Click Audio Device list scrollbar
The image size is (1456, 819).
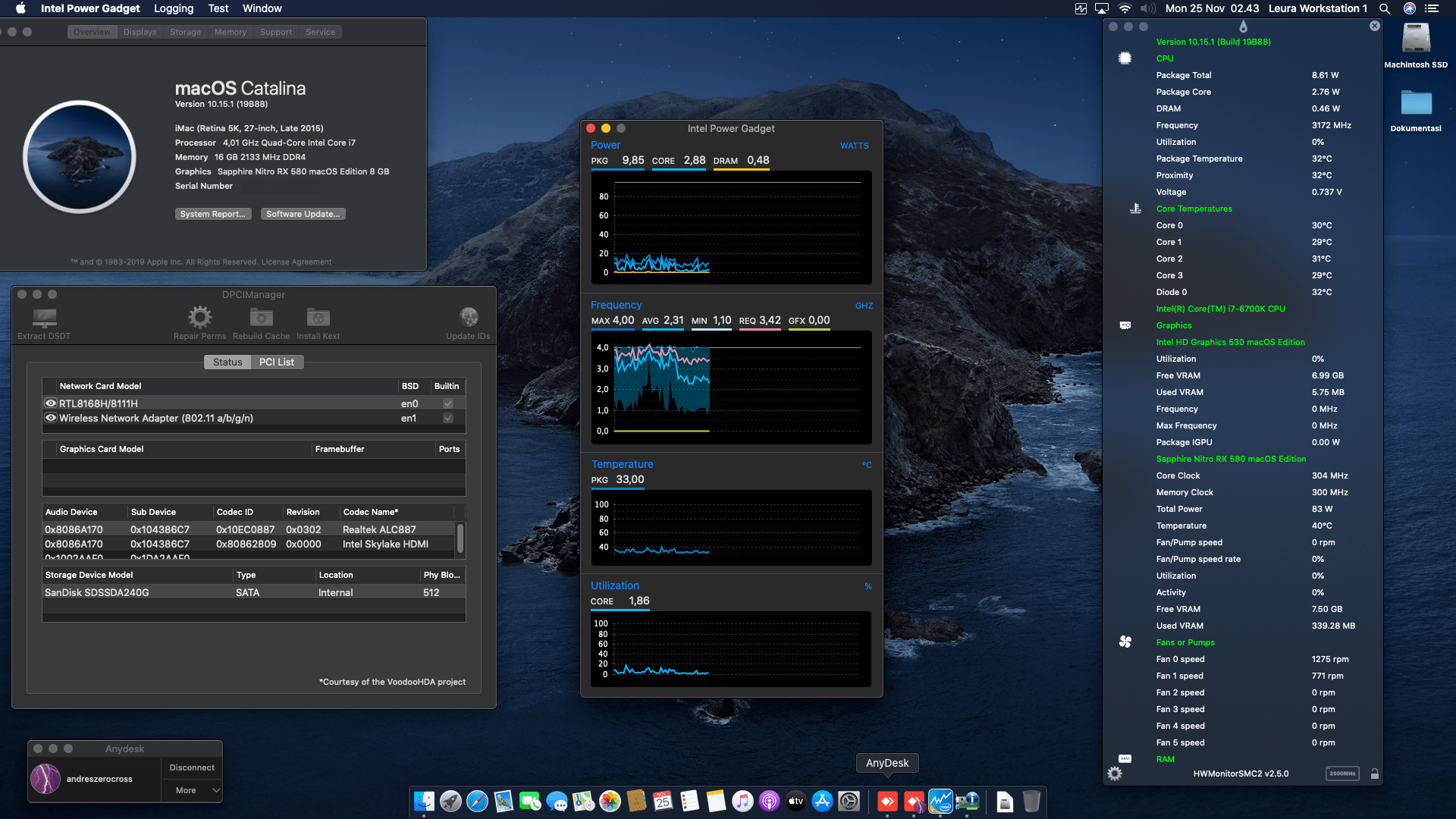[460, 537]
